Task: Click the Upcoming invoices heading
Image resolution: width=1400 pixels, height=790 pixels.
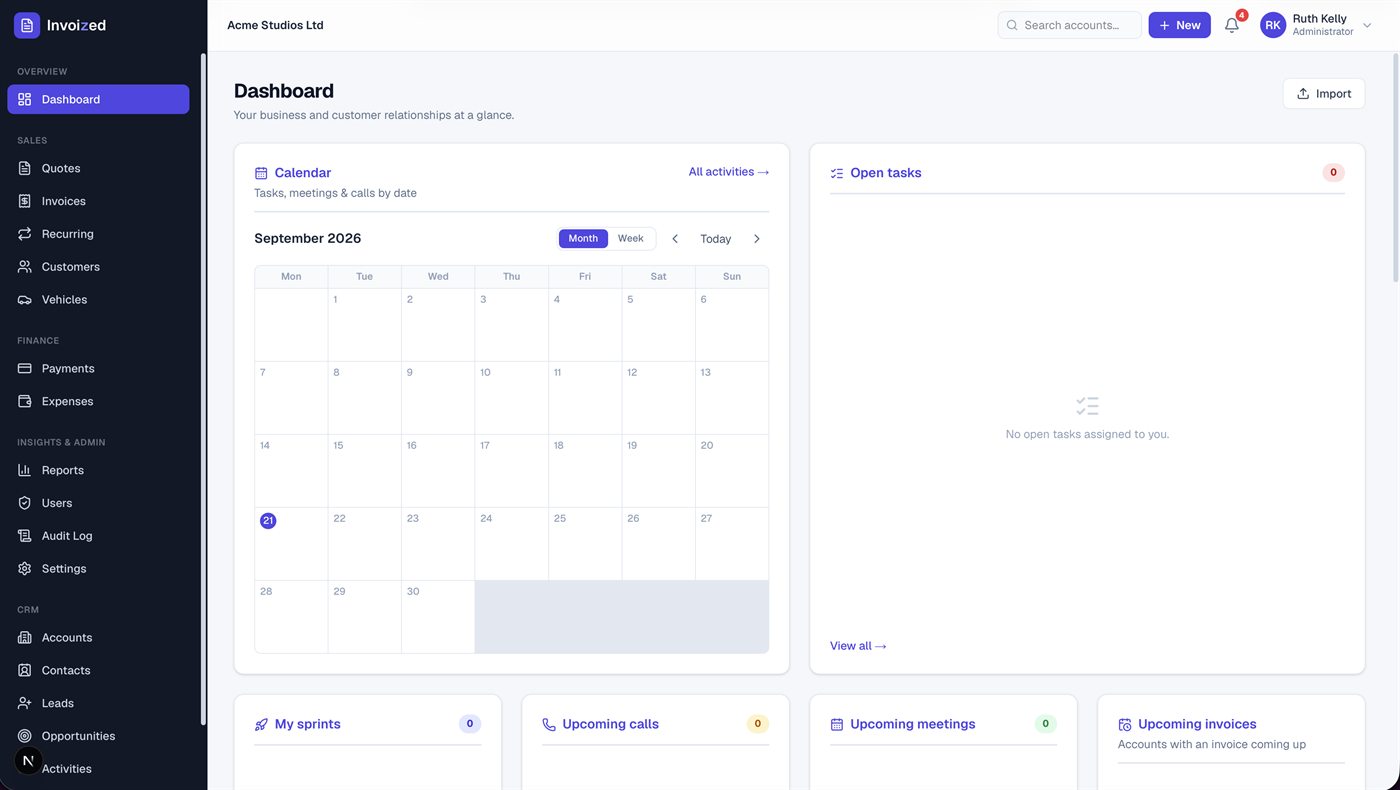Action: click(x=1197, y=724)
